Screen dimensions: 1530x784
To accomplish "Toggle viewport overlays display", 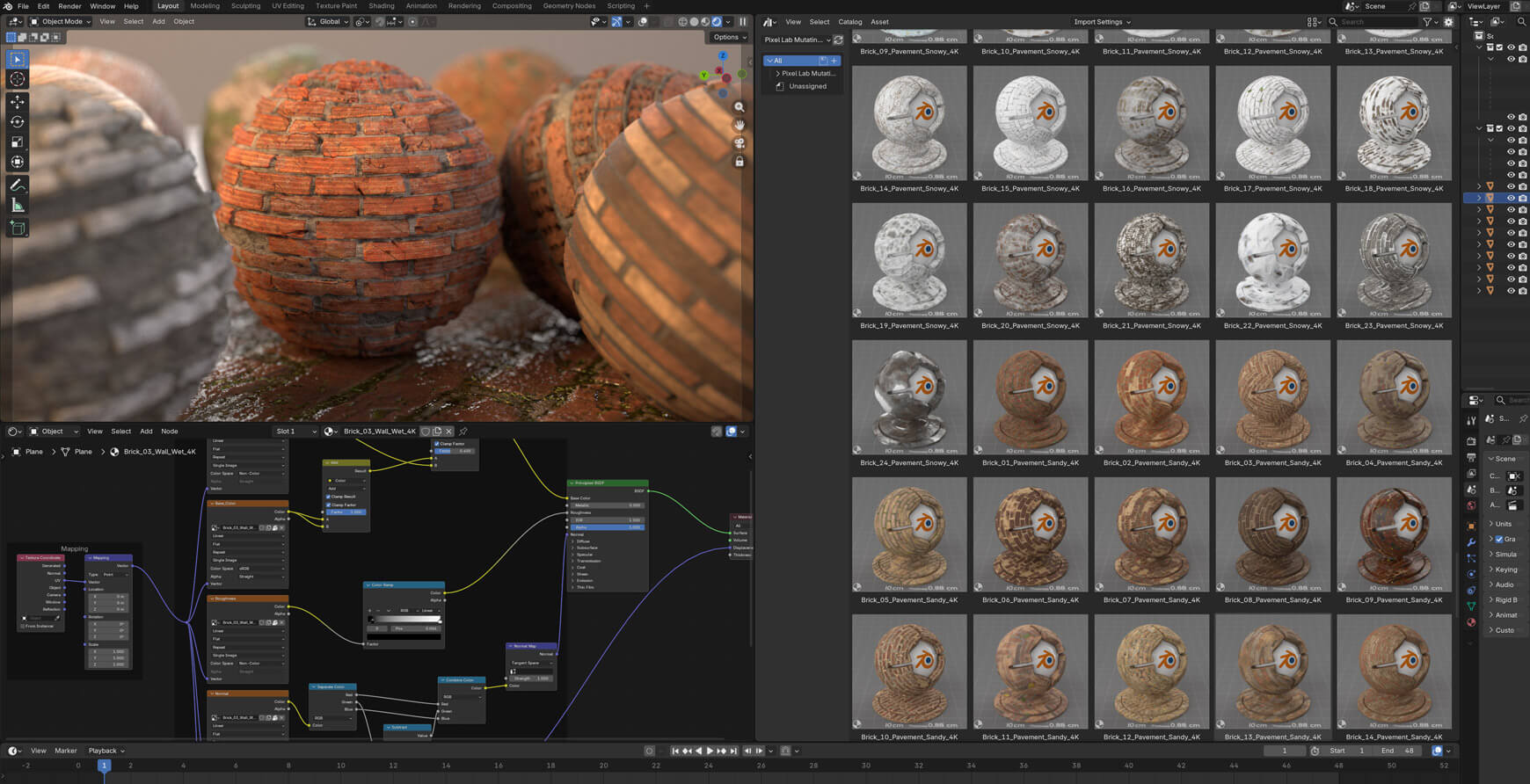I will point(643,22).
